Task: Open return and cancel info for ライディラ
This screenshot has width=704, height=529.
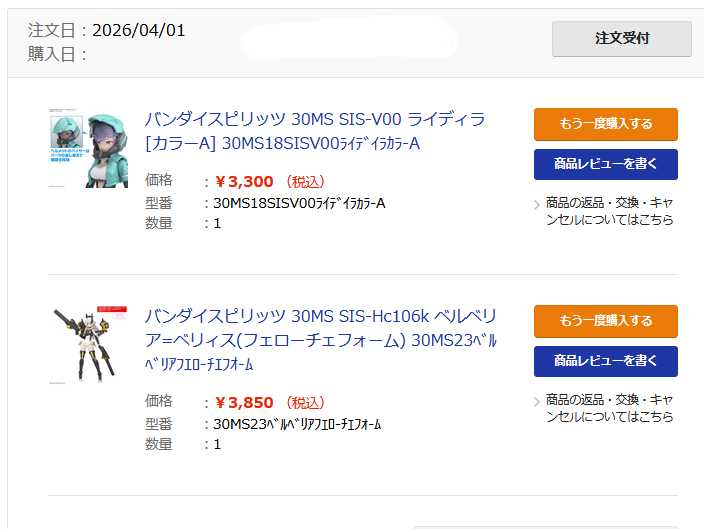Action: coord(610,210)
